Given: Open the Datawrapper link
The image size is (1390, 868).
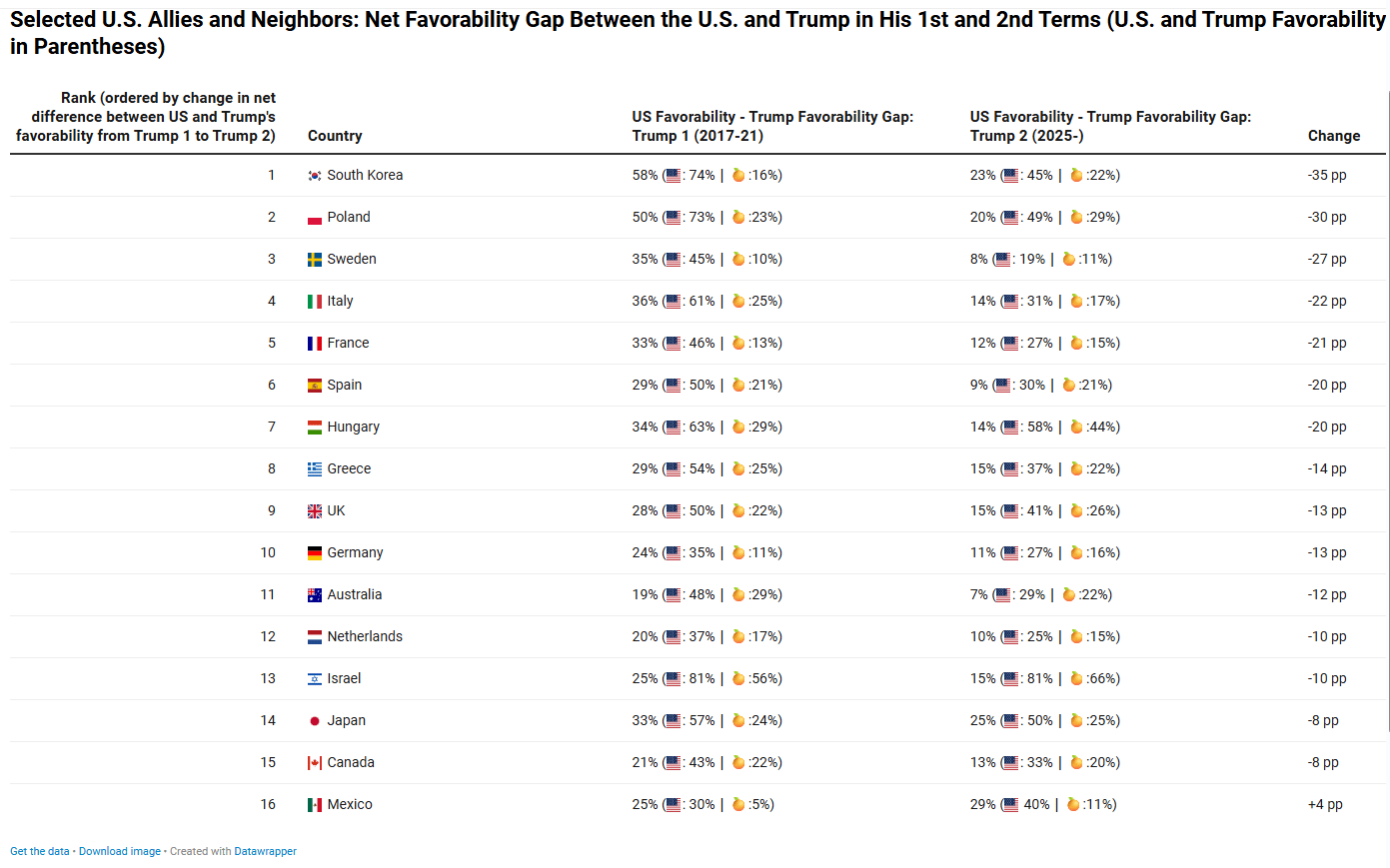Looking at the screenshot, I should pos(266,851).
